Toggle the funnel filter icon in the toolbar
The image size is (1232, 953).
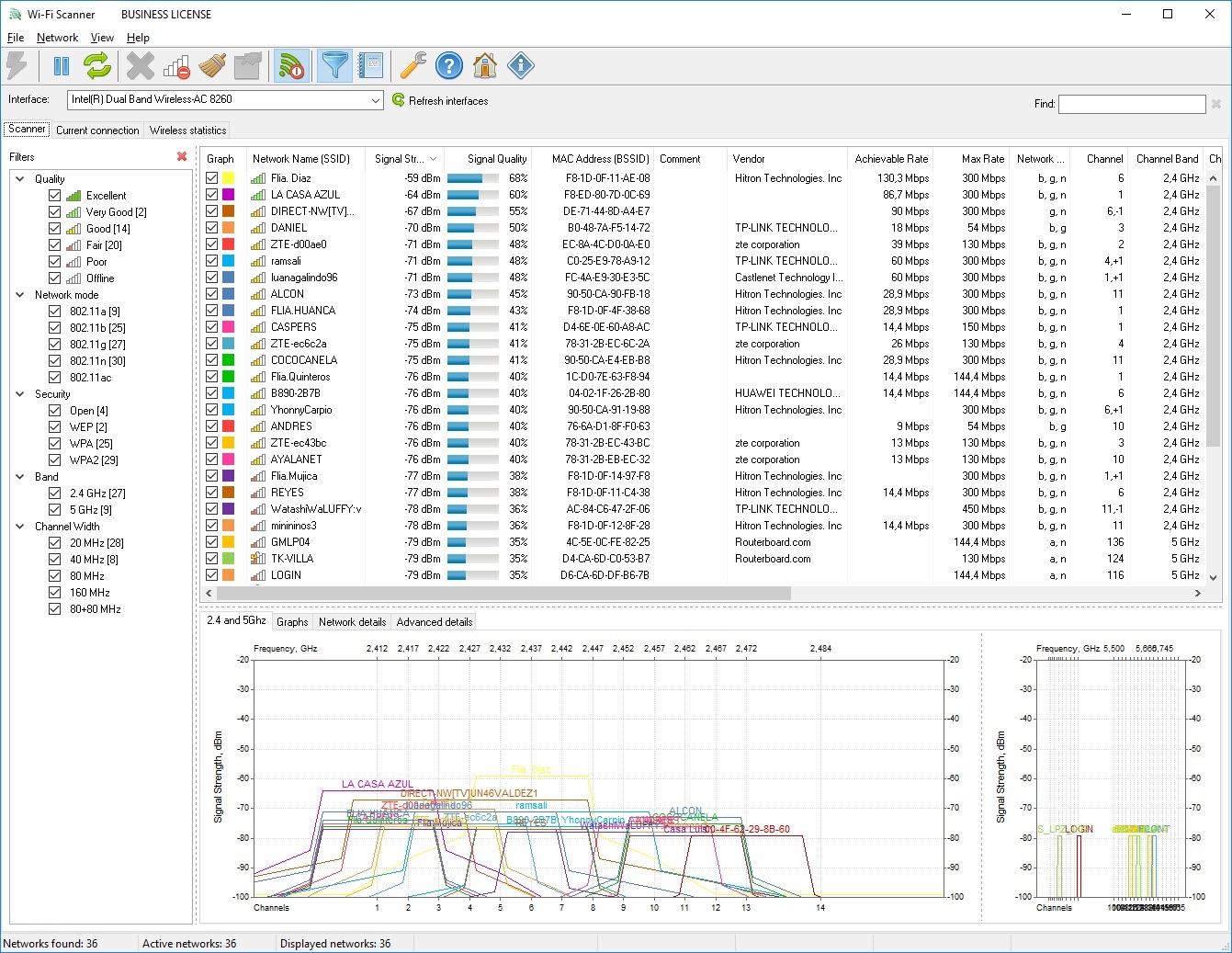335,66
